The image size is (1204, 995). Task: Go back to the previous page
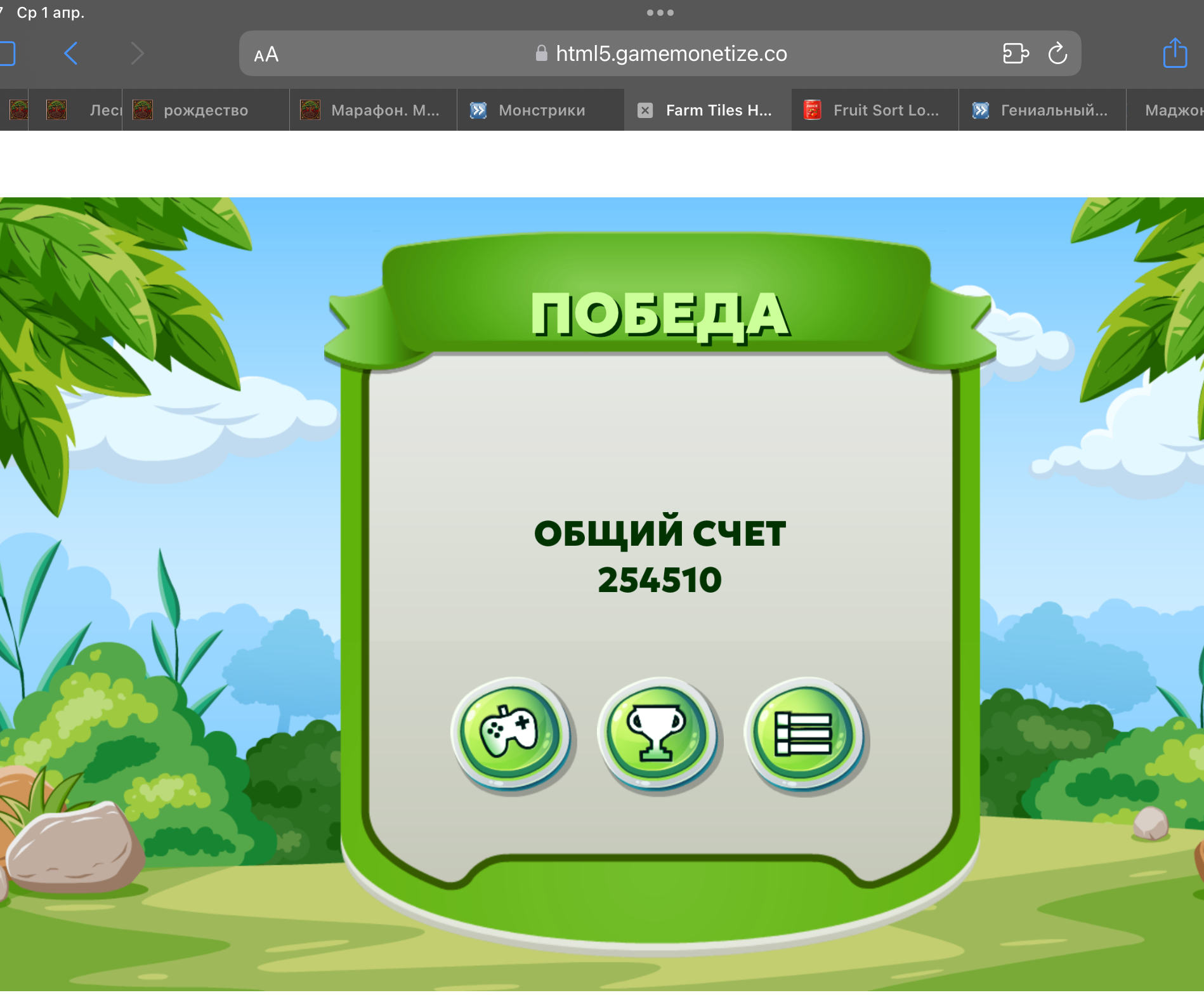[71, 53]
